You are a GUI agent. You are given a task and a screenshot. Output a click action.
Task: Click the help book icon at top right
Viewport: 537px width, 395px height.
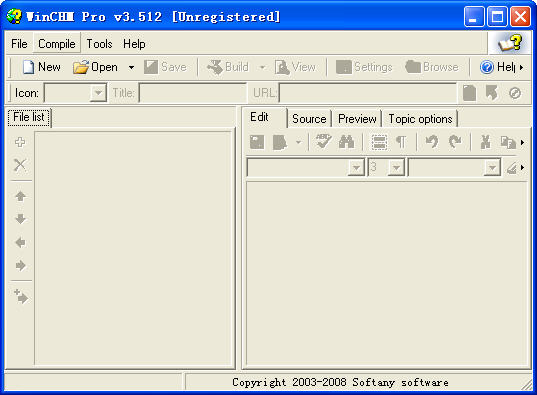click(x=510, y=43)
